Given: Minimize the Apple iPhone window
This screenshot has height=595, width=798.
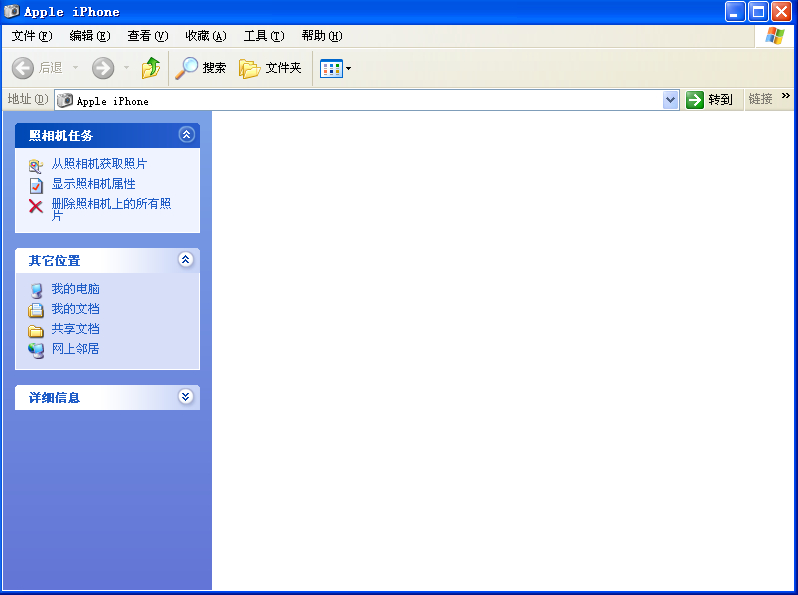Looking at the screenshot, I should [x=735, y=12].
